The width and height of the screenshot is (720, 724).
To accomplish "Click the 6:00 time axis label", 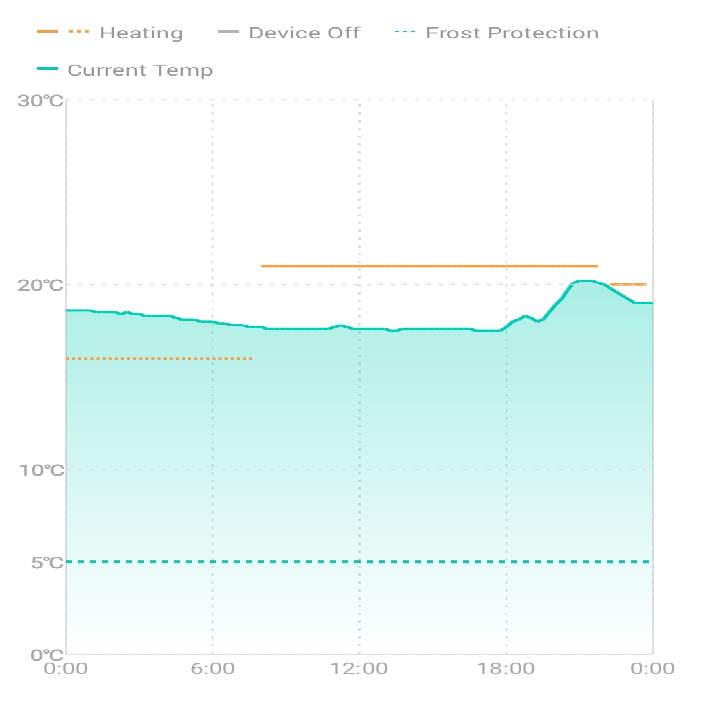I will pyautogui.click(x=212, y=669).
